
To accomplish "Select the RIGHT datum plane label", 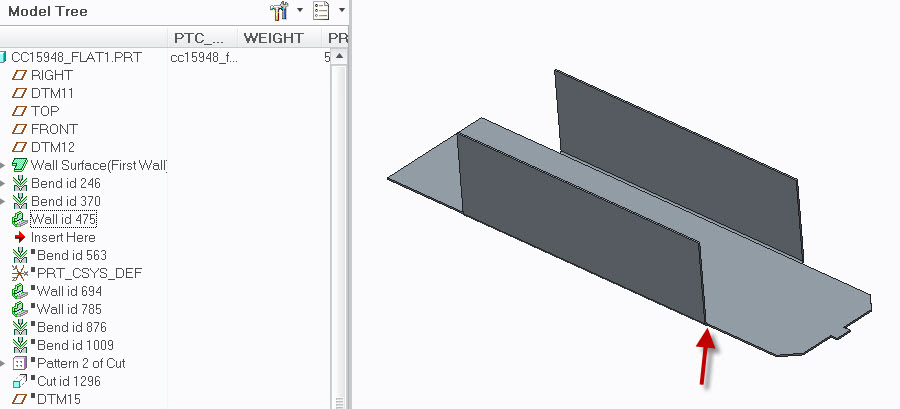I will point(52,75).
